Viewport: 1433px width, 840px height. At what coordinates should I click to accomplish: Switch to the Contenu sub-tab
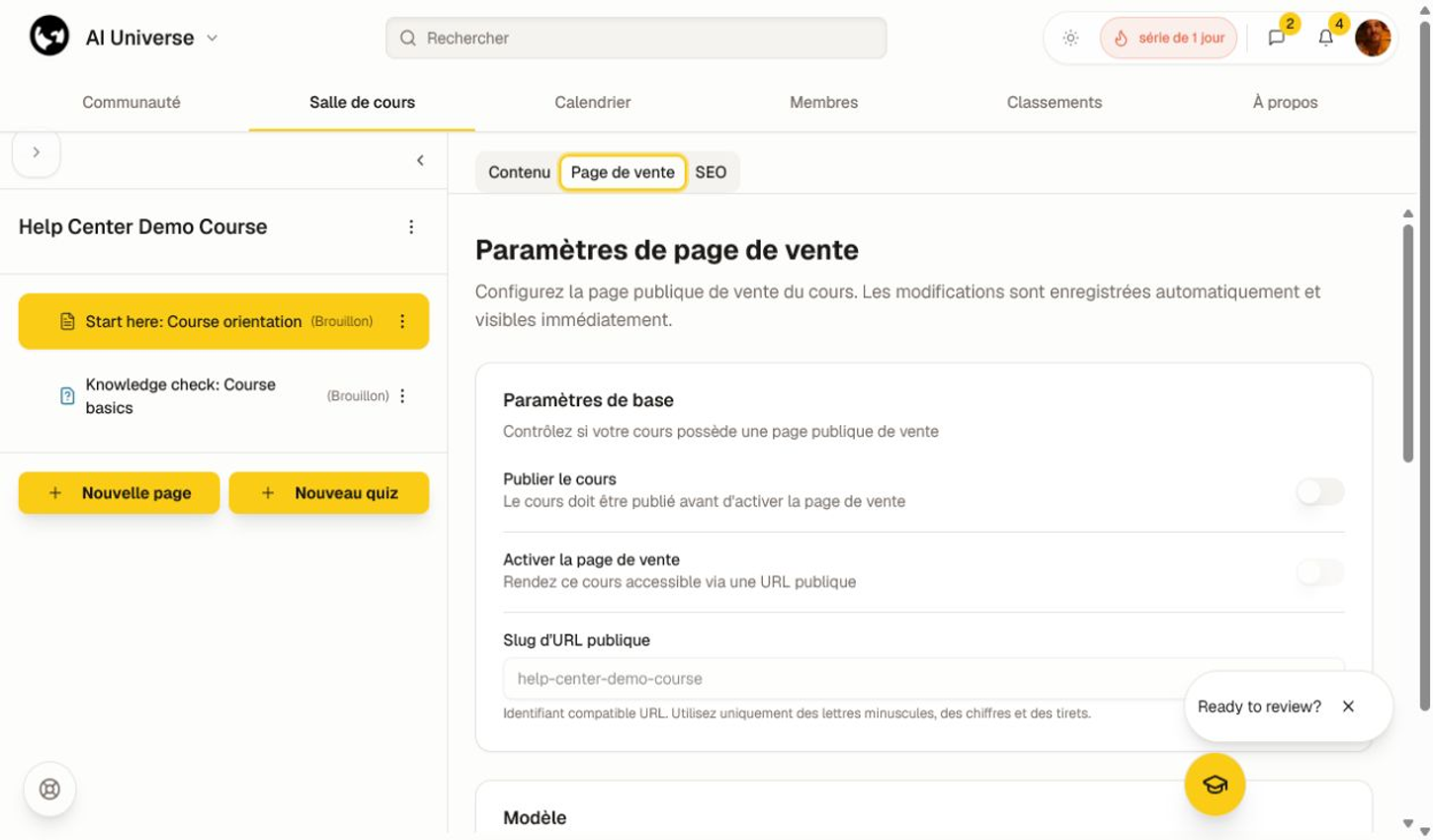click(519, 172)
